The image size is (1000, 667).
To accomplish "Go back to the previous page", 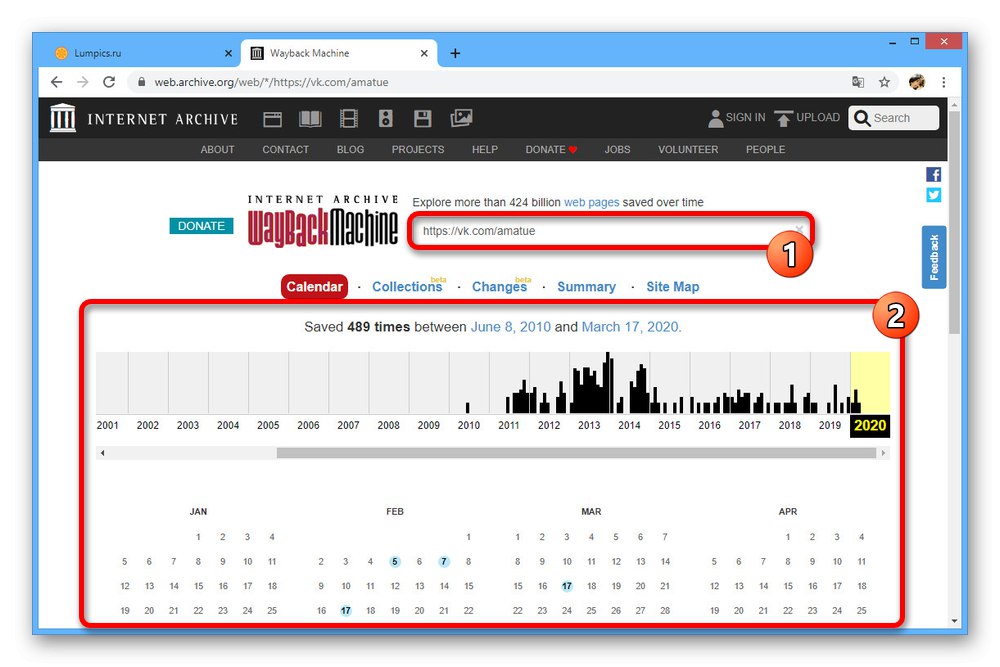I will (57, 82).
